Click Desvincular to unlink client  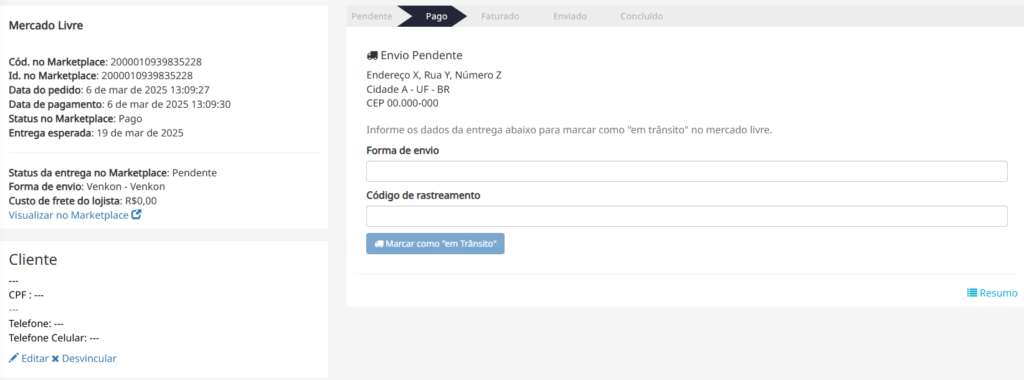click(x=89, y=358)
